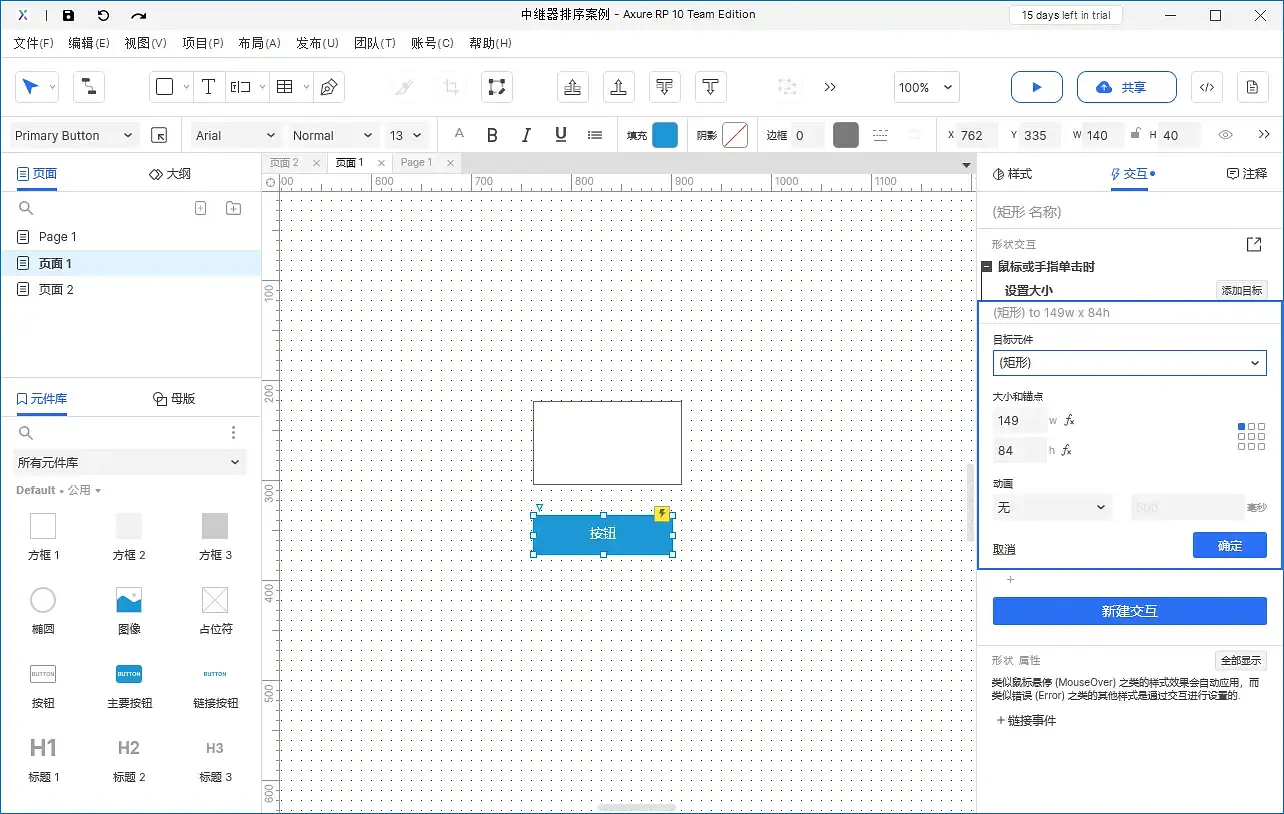Open the animation type dropdown

click(1053, 507)
